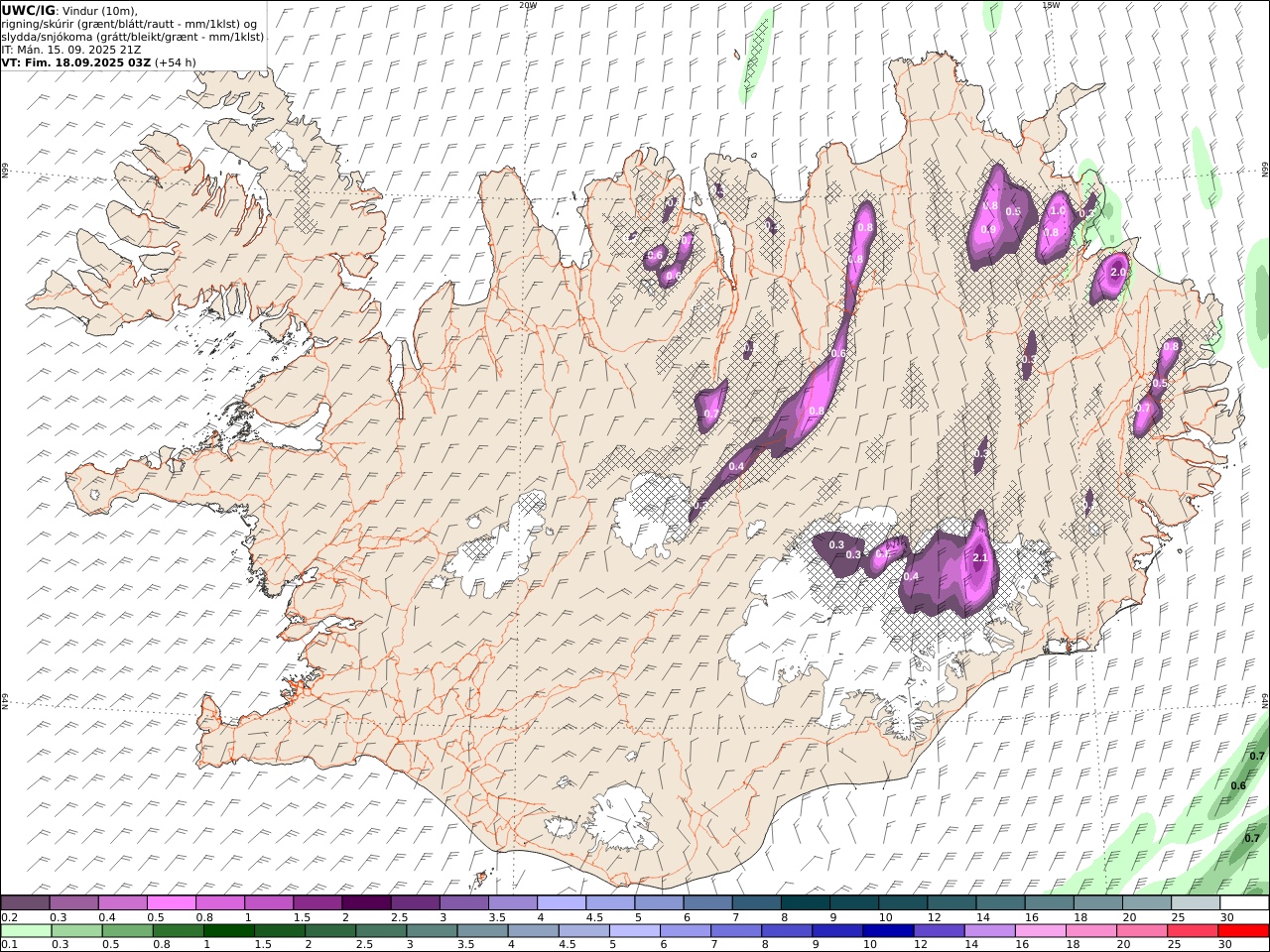
Task: Click the white 30 snow legend swatch
Action: click(1244, 903)
